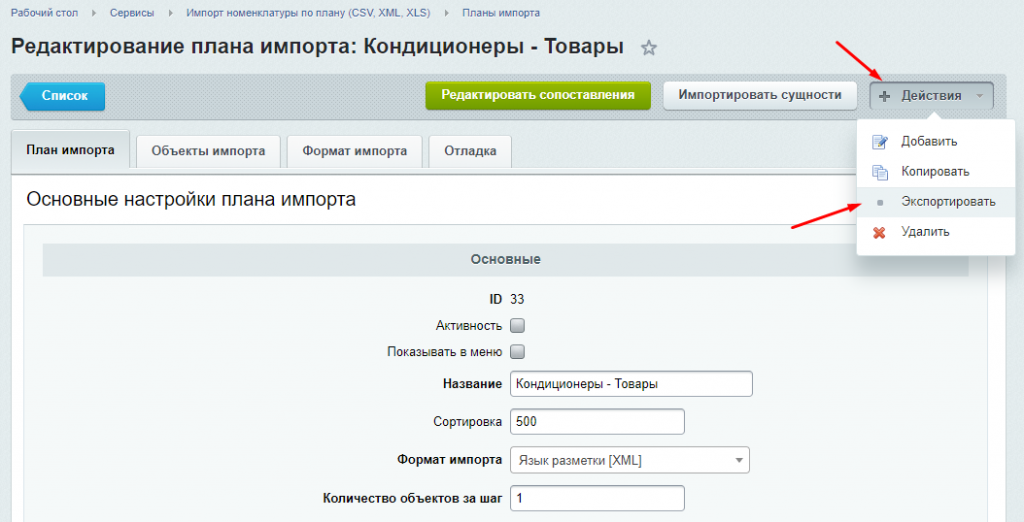Add page to favorites with star icon
The width and height of the screenshot is (1024, 522).
click(648, 48)
